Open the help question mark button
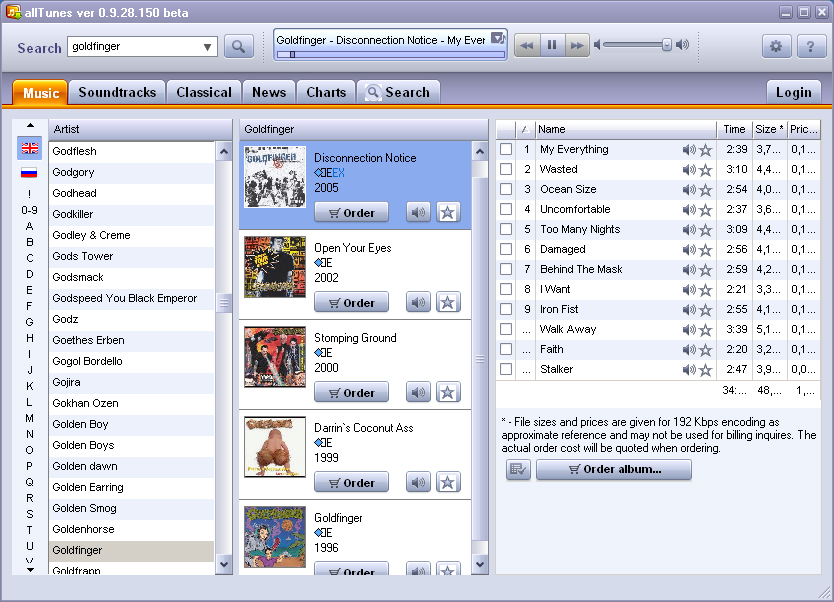 tap(811, 46)
